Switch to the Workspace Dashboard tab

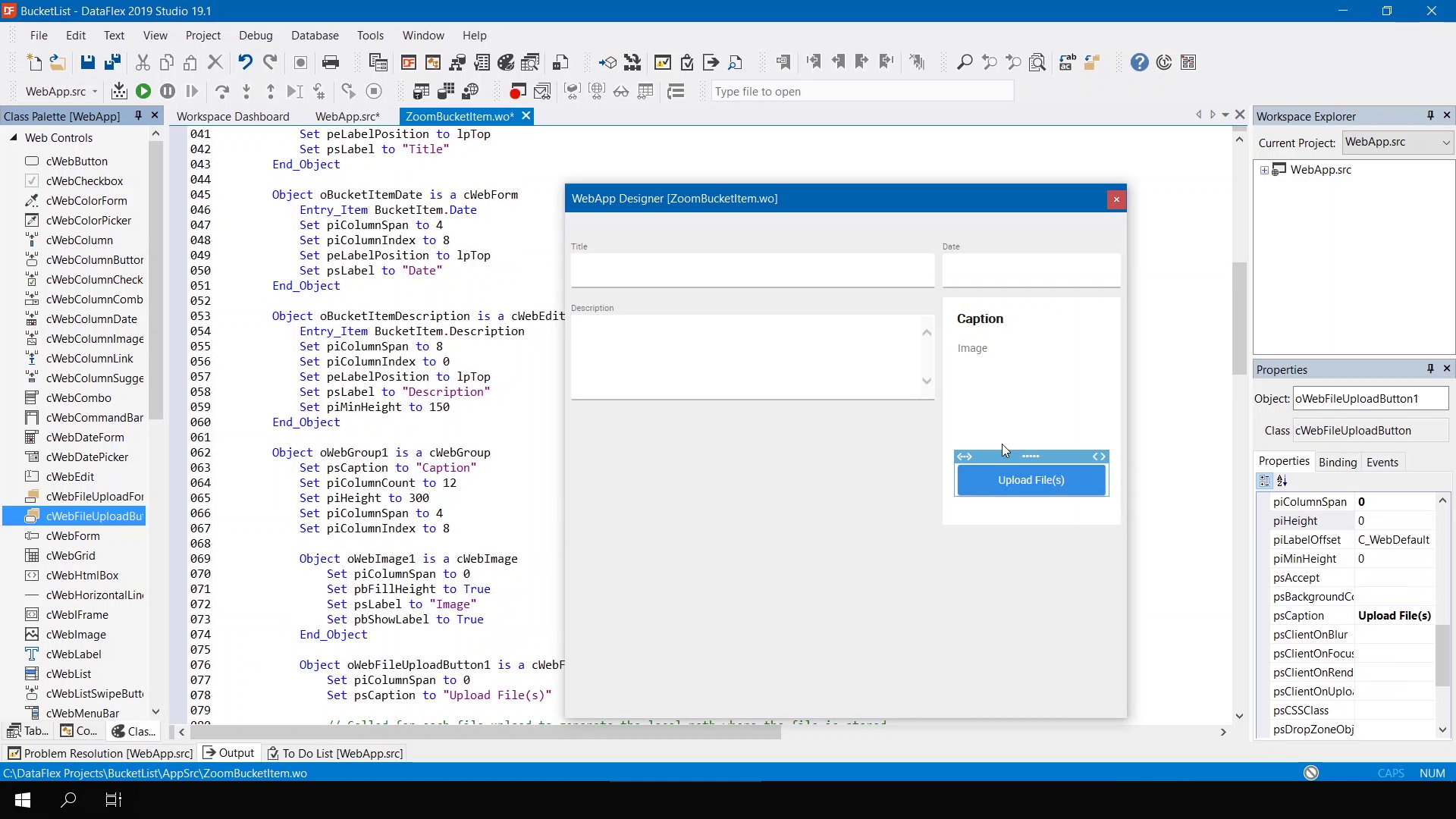pos(233,116)
